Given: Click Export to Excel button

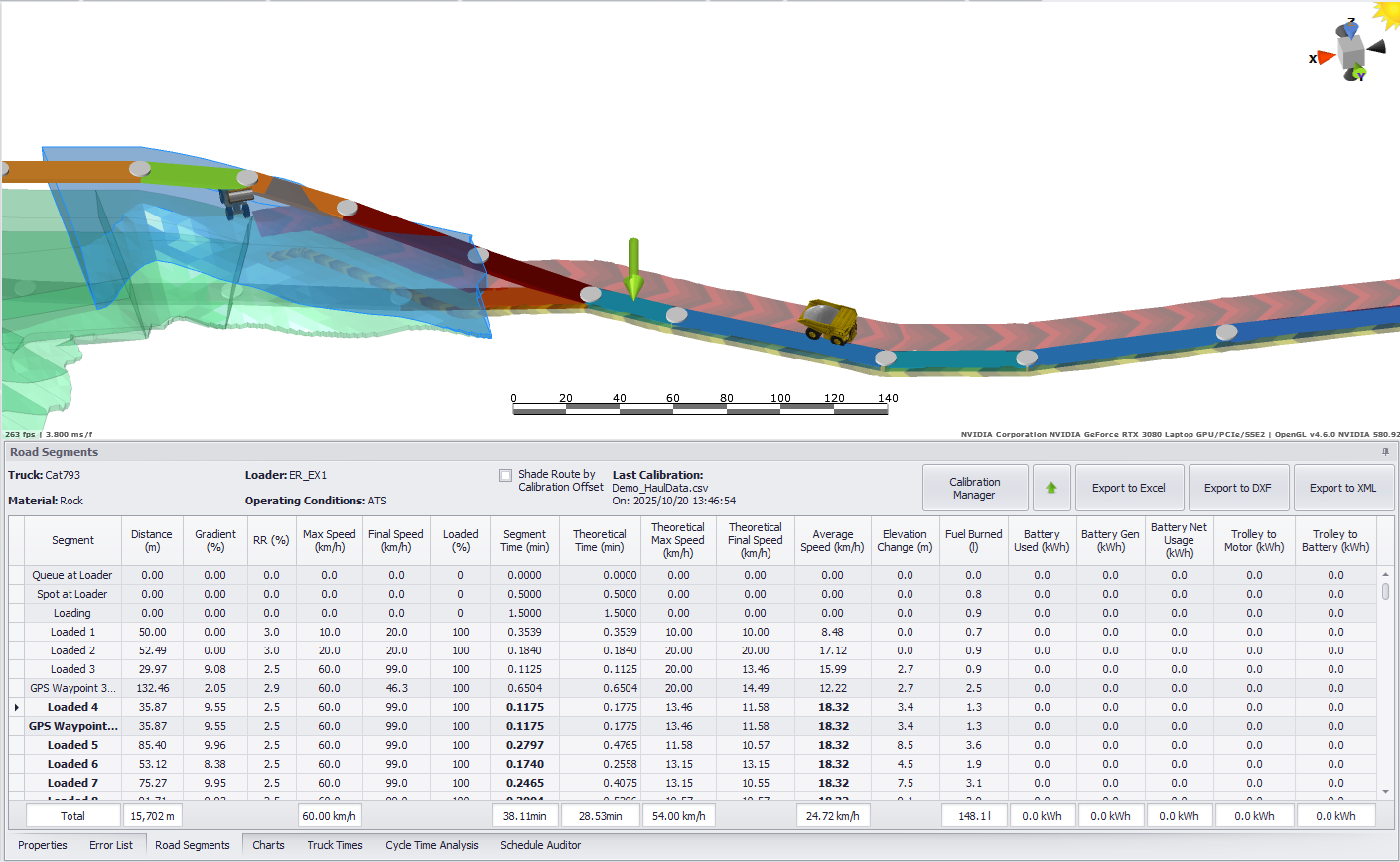Looking at the screenshot, I should point(1129,488).
